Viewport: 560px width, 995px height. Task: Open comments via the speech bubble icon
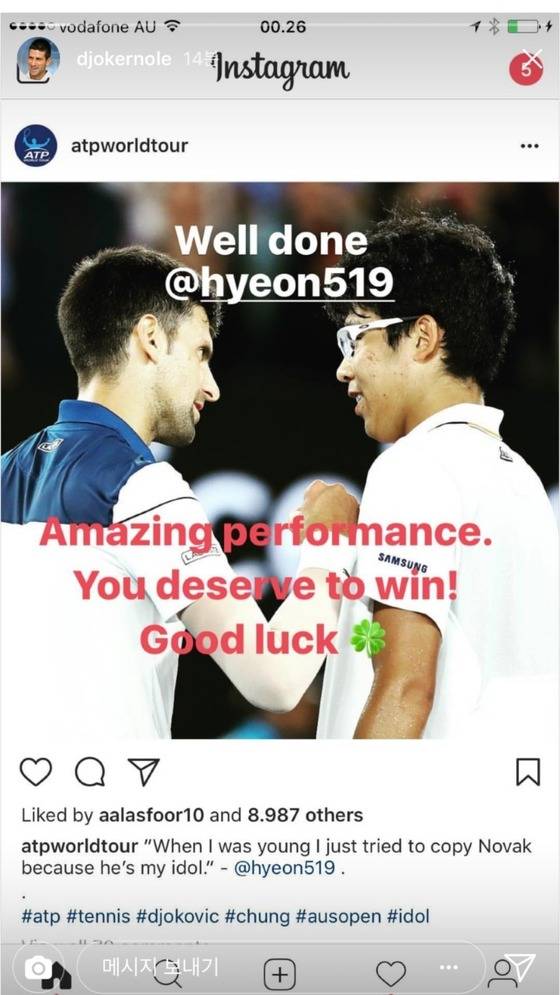point(90,772)
